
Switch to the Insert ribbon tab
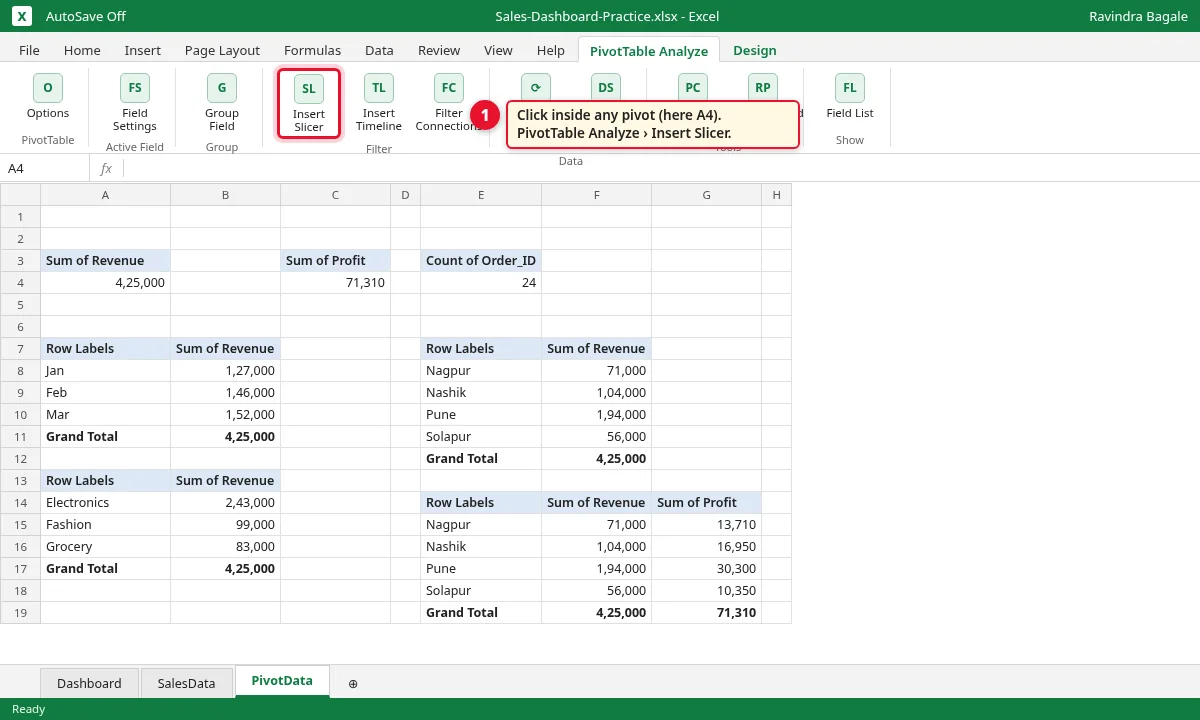click(x=143, y=50)
